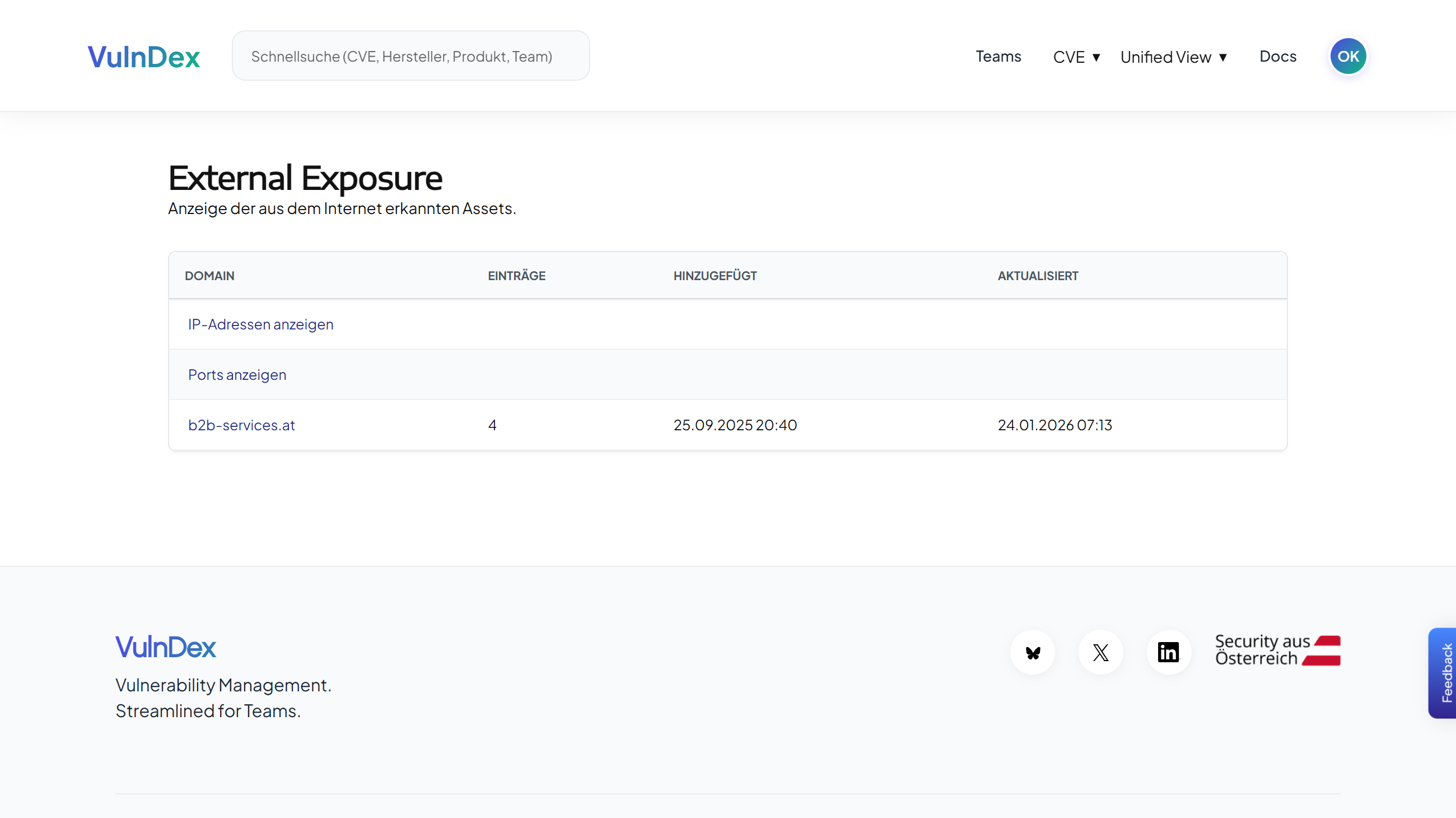Image resolution: width=1456 pixels, height=818 pixels.
Task: Open the X social media icon
Action: click(1100, 652)
